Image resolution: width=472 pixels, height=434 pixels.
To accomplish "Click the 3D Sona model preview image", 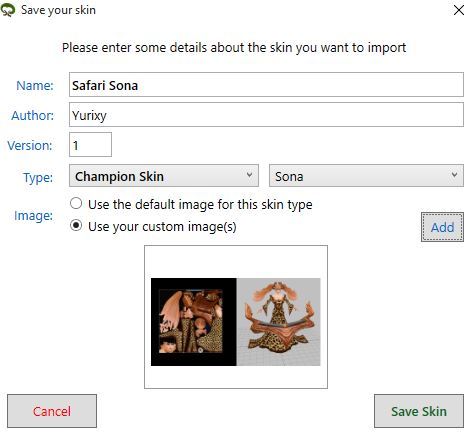I will (279, 322).
